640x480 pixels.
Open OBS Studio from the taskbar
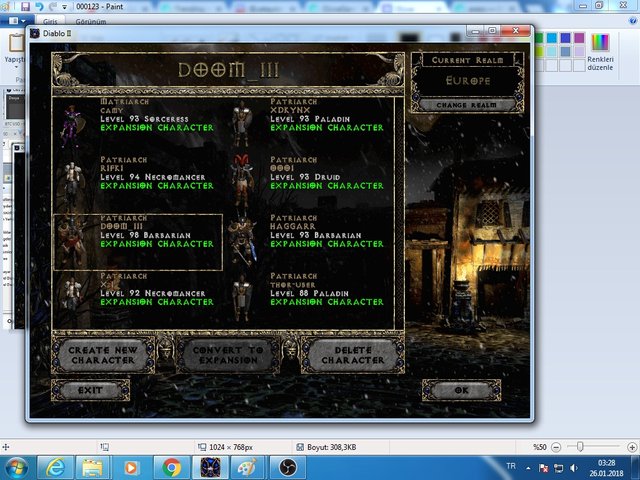pyautogui.click(x=287, y=468)
